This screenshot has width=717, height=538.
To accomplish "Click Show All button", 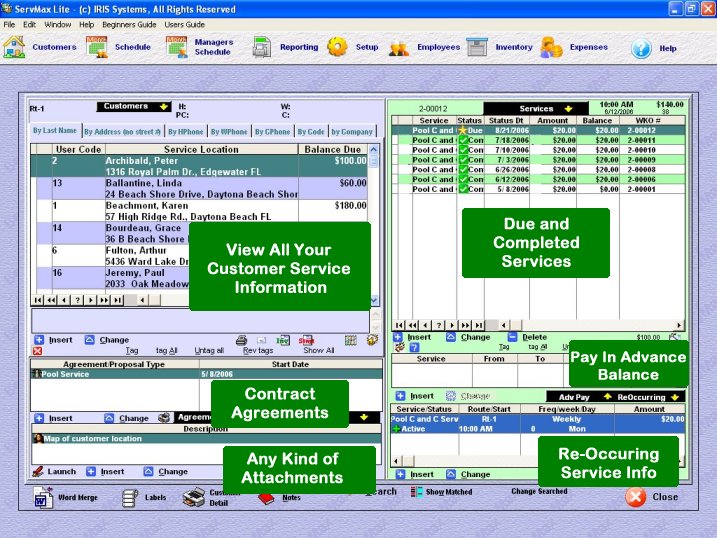I will 319,351.
